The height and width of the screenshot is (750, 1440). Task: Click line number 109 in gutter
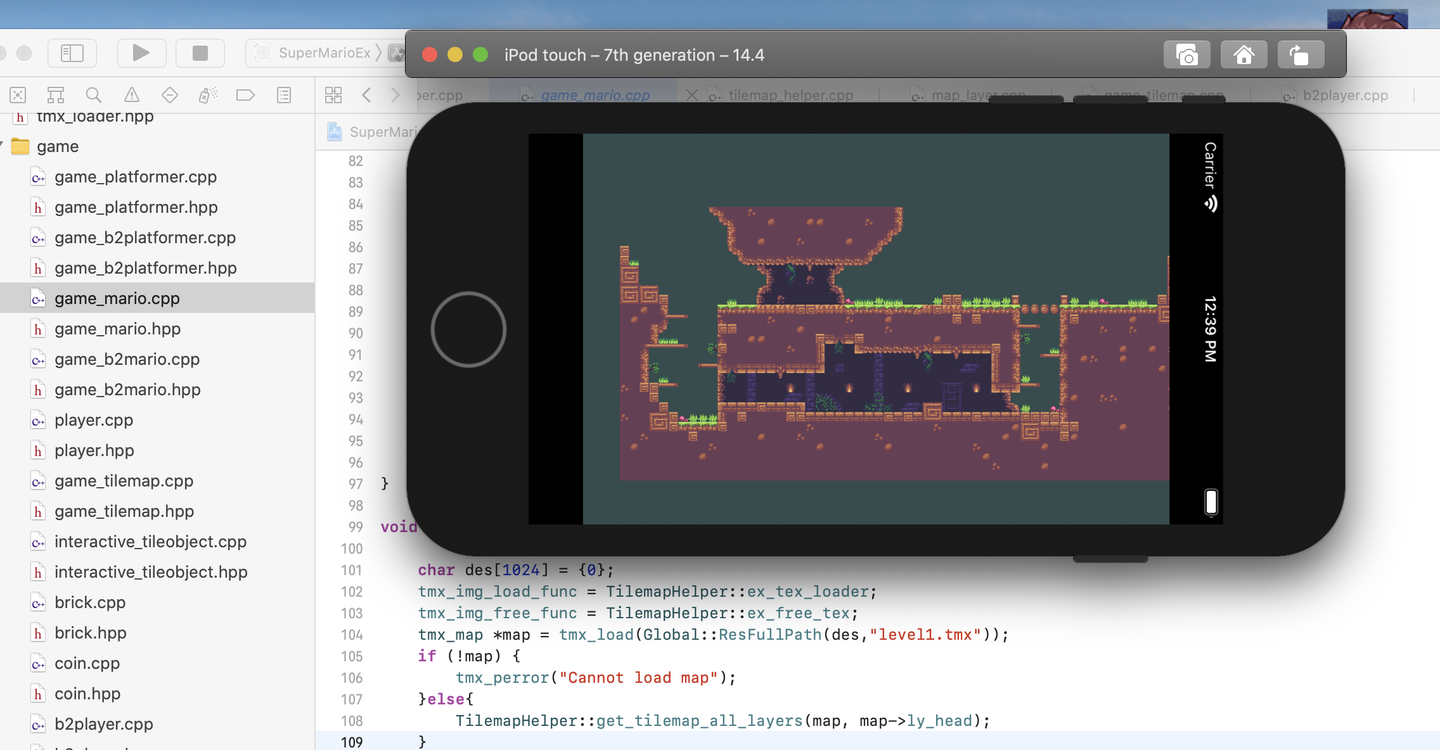351,742
